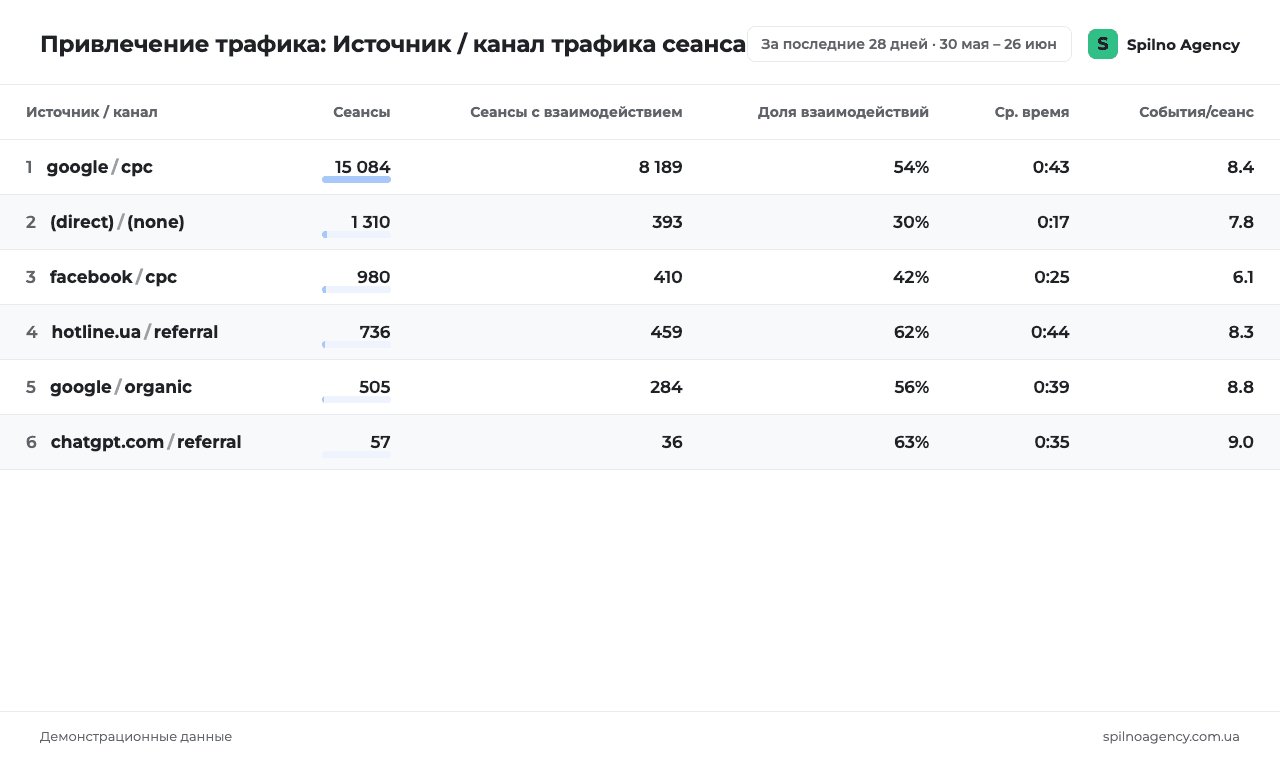Click events per session '9.0'
Viewport: 1280px width, 760px height.
1241,442
